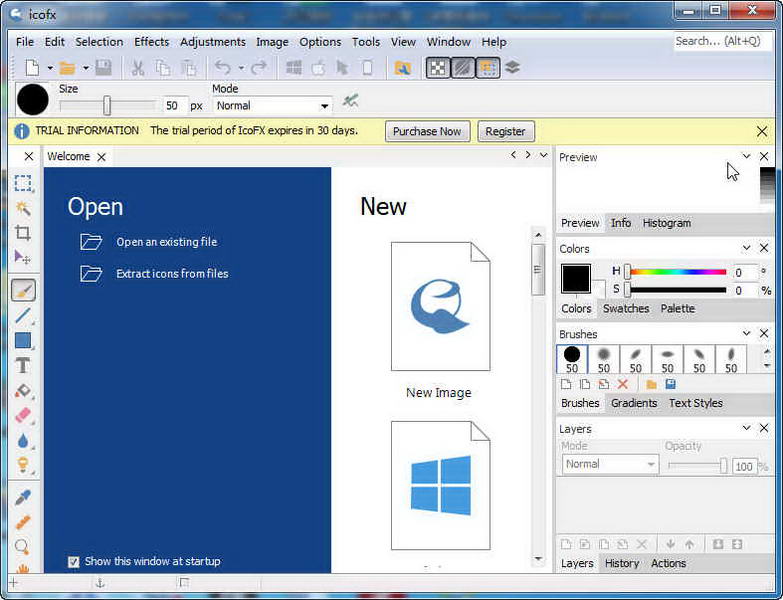Click the Apple icon creation toolbar button

tap(319, 68)
